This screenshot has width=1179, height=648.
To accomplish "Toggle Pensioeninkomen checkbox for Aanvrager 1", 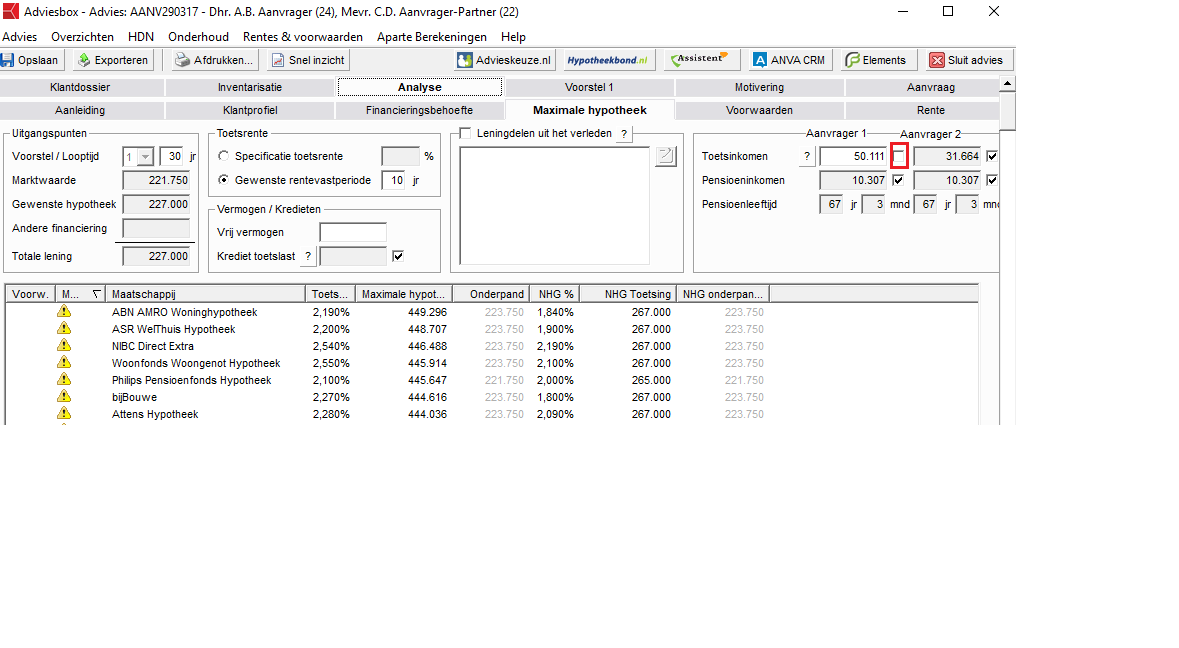I will (x=898, y=180).
